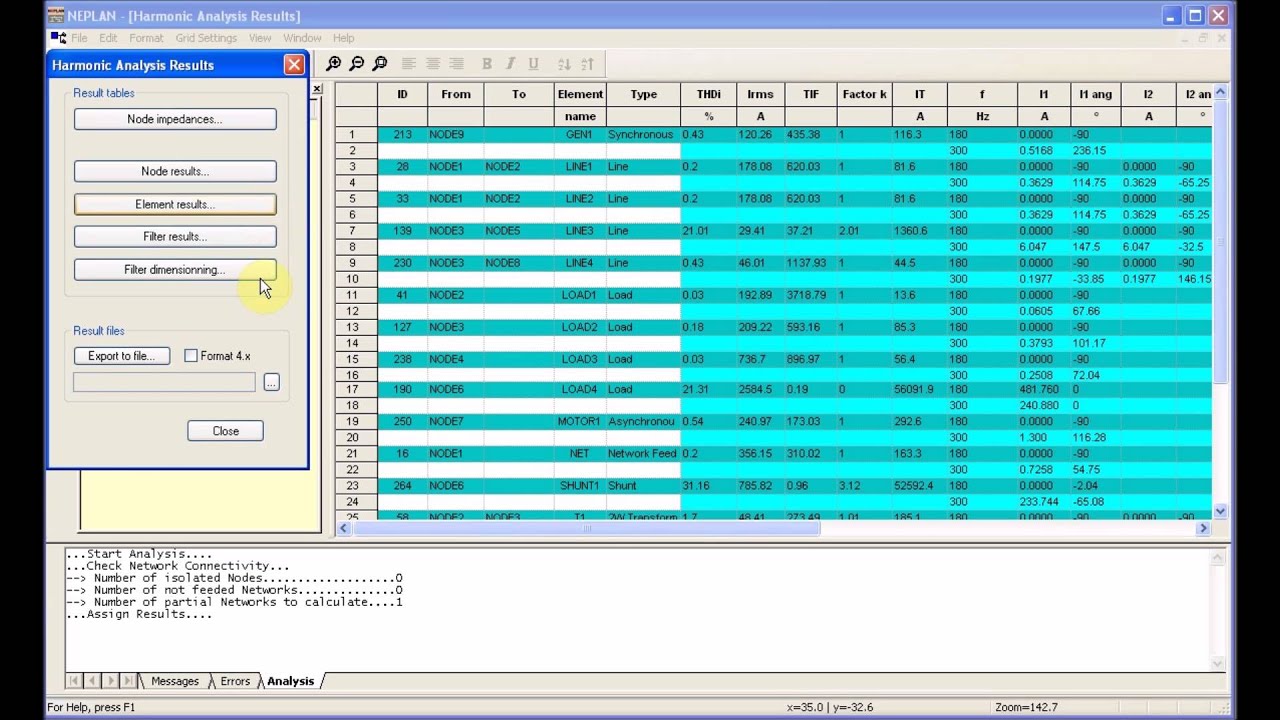Click the table scroll up arrow

click(1220, 92)
